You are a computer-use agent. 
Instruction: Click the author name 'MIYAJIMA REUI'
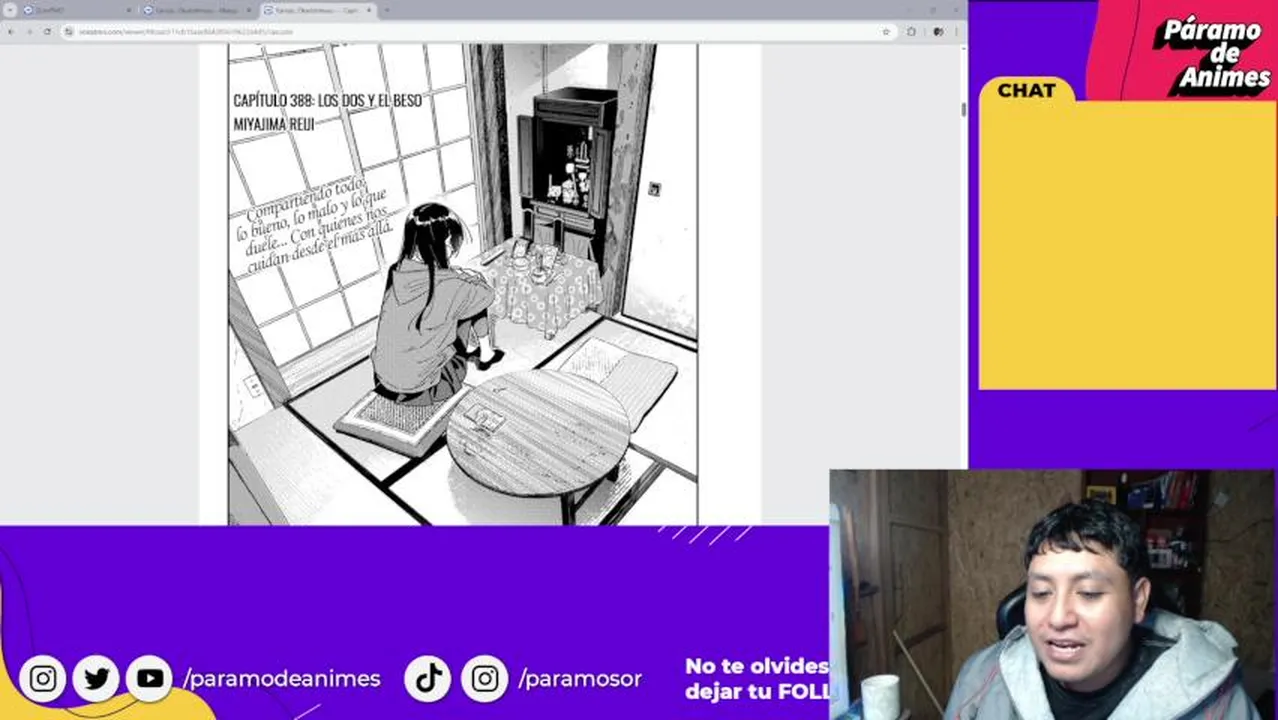coord(273,123)
